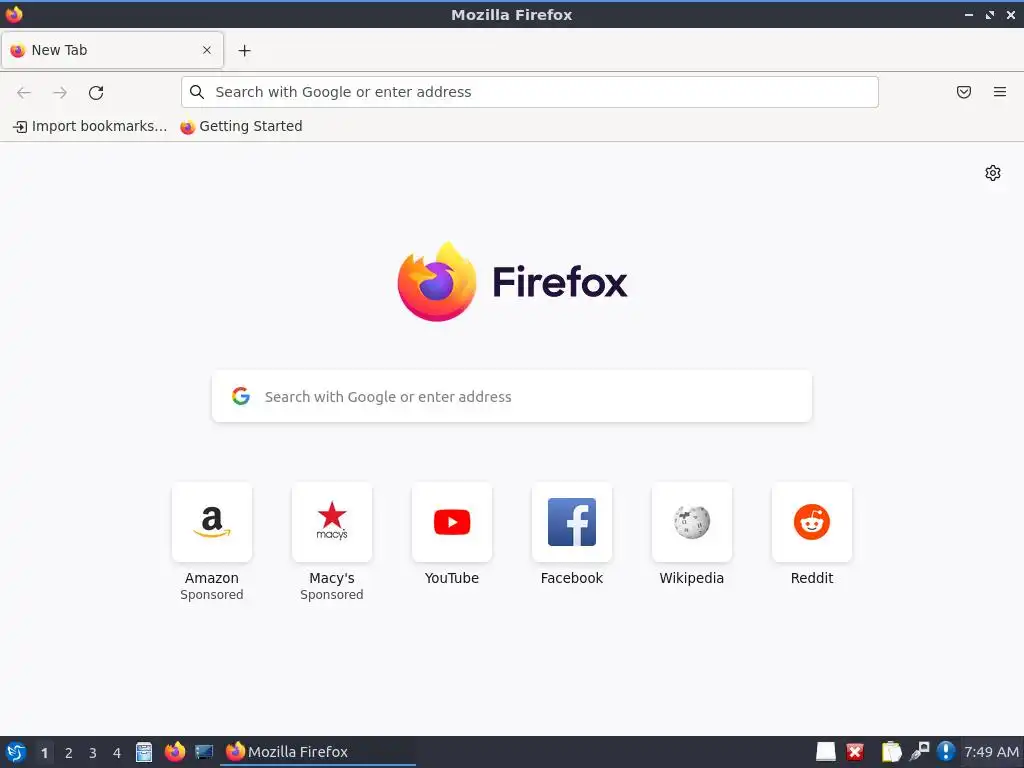The height and width of the screenshot is (768, 1024).
Task: Launch Firefox from taskbar quick launcher
Action: [174, 752]
